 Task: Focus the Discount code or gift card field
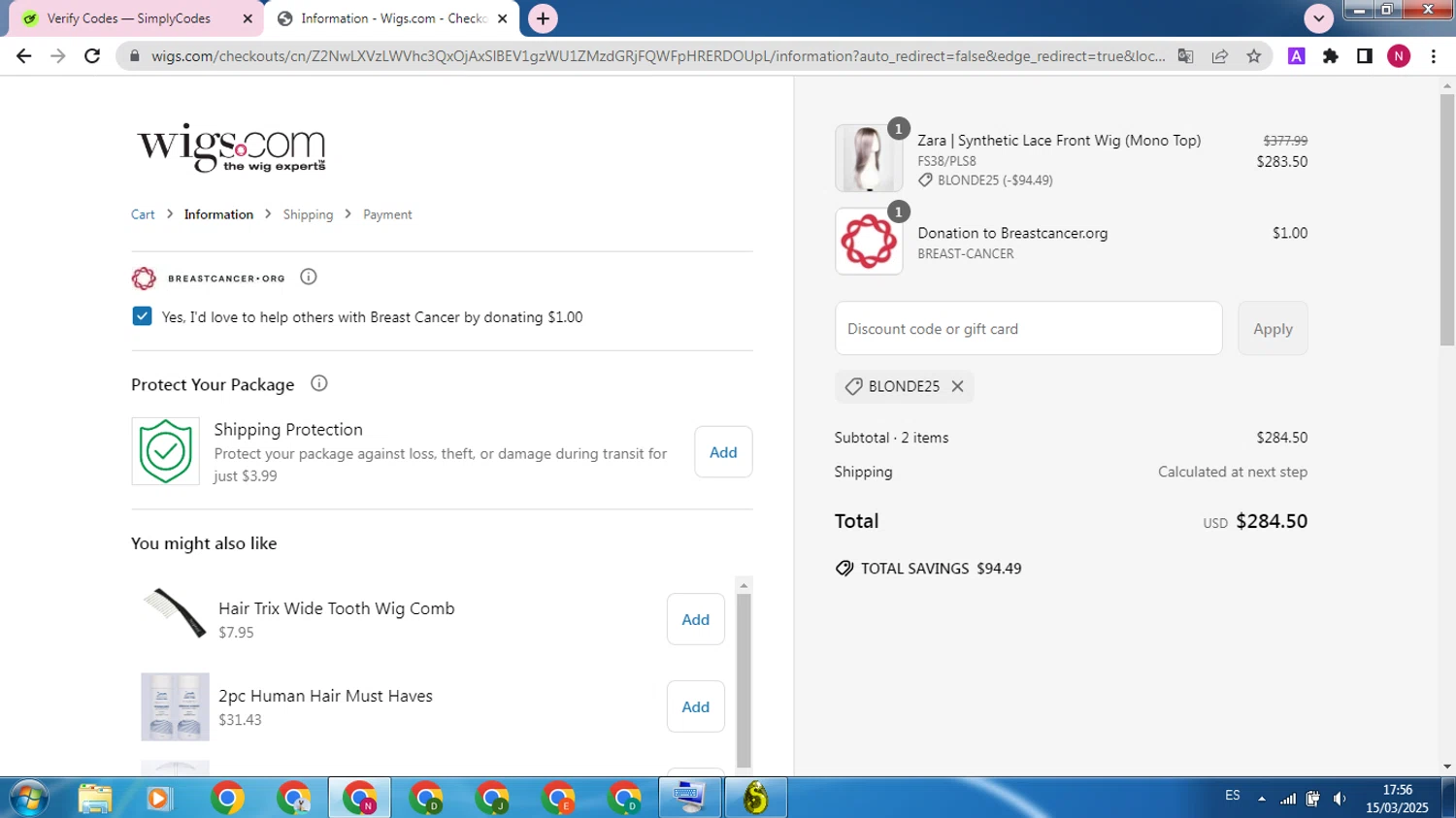(x=1028, y=328)
